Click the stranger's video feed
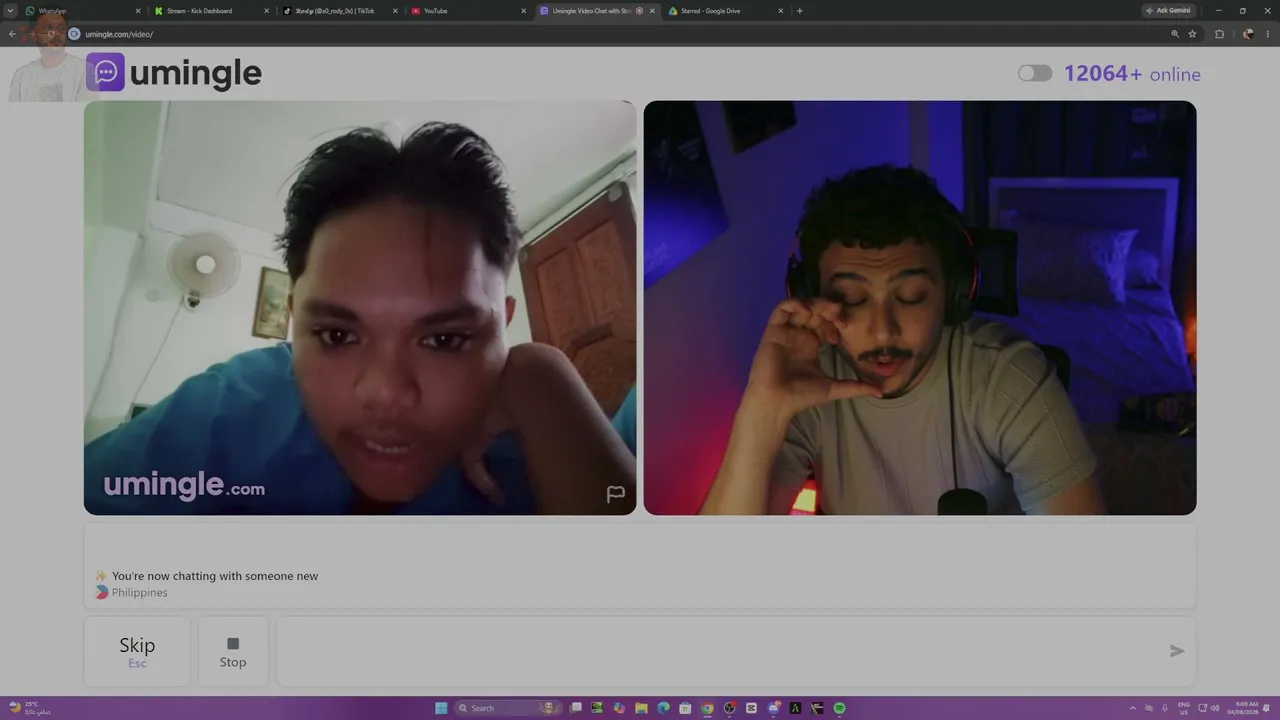Image resolution: width=1280 pixels, height=720 pixels. click(360, 308)
